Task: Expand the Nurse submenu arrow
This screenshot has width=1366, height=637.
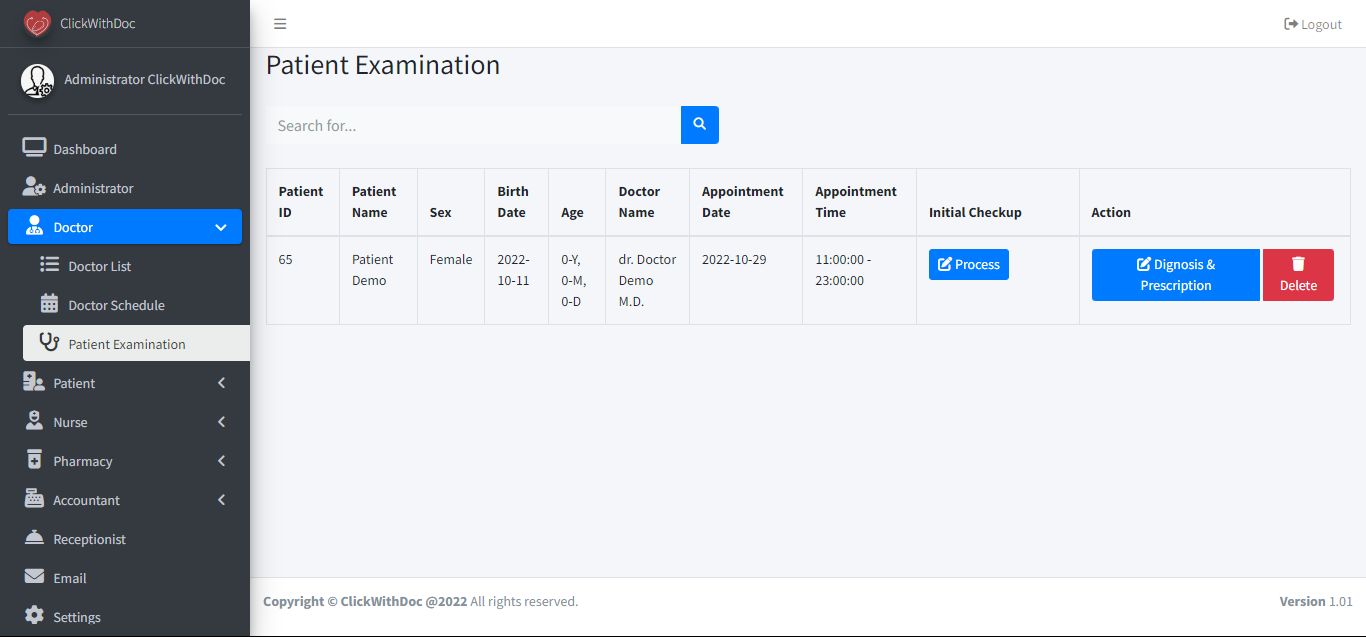Action: pos(221,422)
